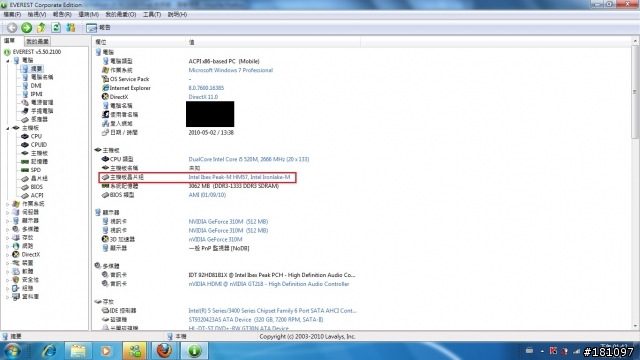Select the 安全性 security category in tree
Image resolution: width=640 pixels, height=360 pixels.
click(30, 280)
